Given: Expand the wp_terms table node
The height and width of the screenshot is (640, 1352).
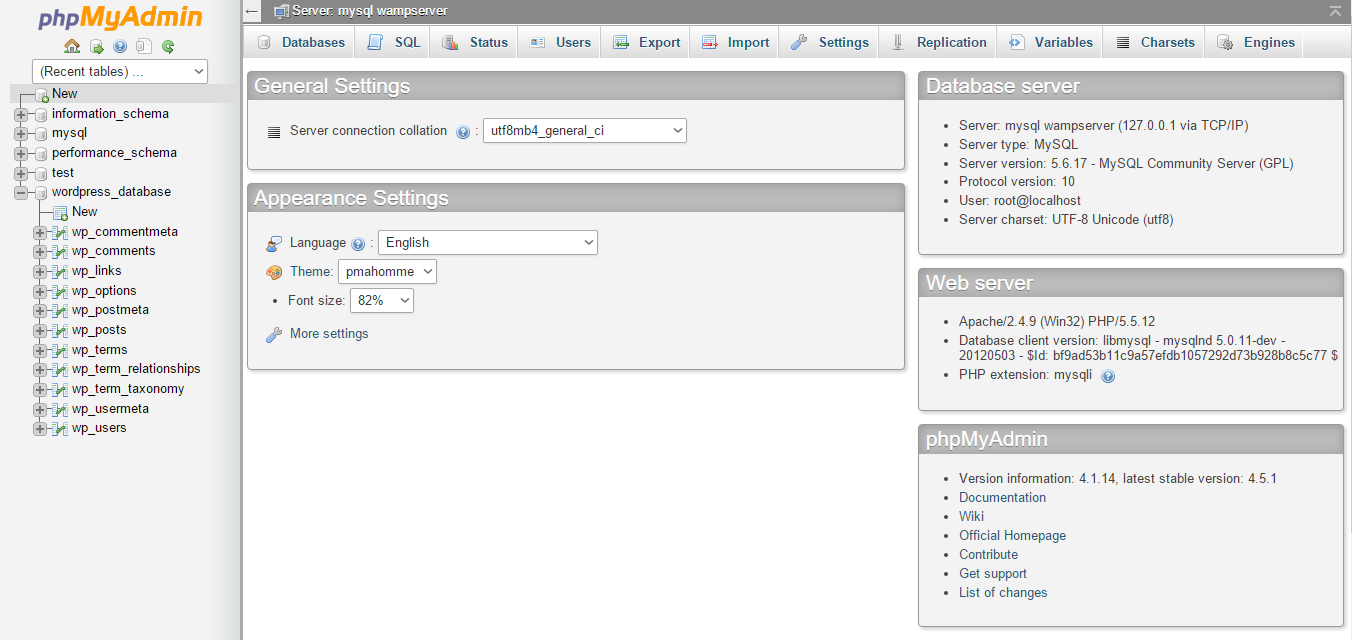Looking at the screenshot, I should click(x=40, y=350).
